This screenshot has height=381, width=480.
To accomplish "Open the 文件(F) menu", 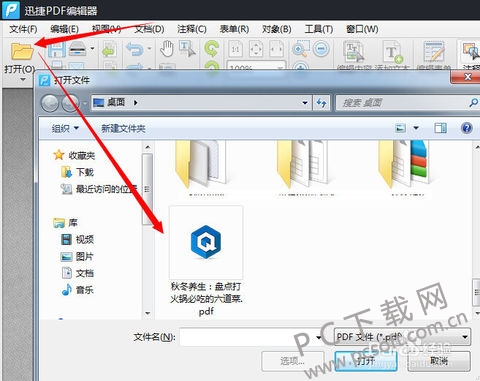I will (23, 29).
